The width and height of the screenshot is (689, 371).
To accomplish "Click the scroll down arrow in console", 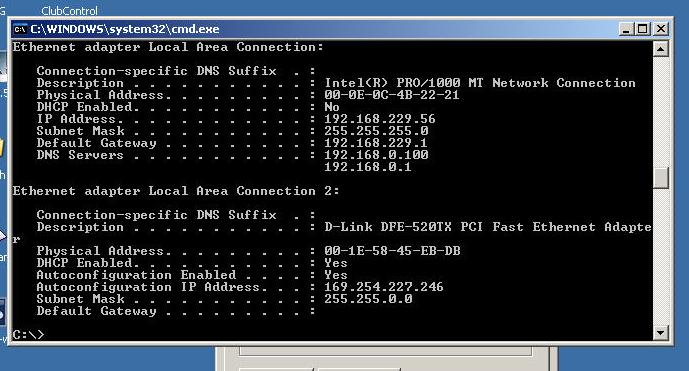I will coord(660,333).
